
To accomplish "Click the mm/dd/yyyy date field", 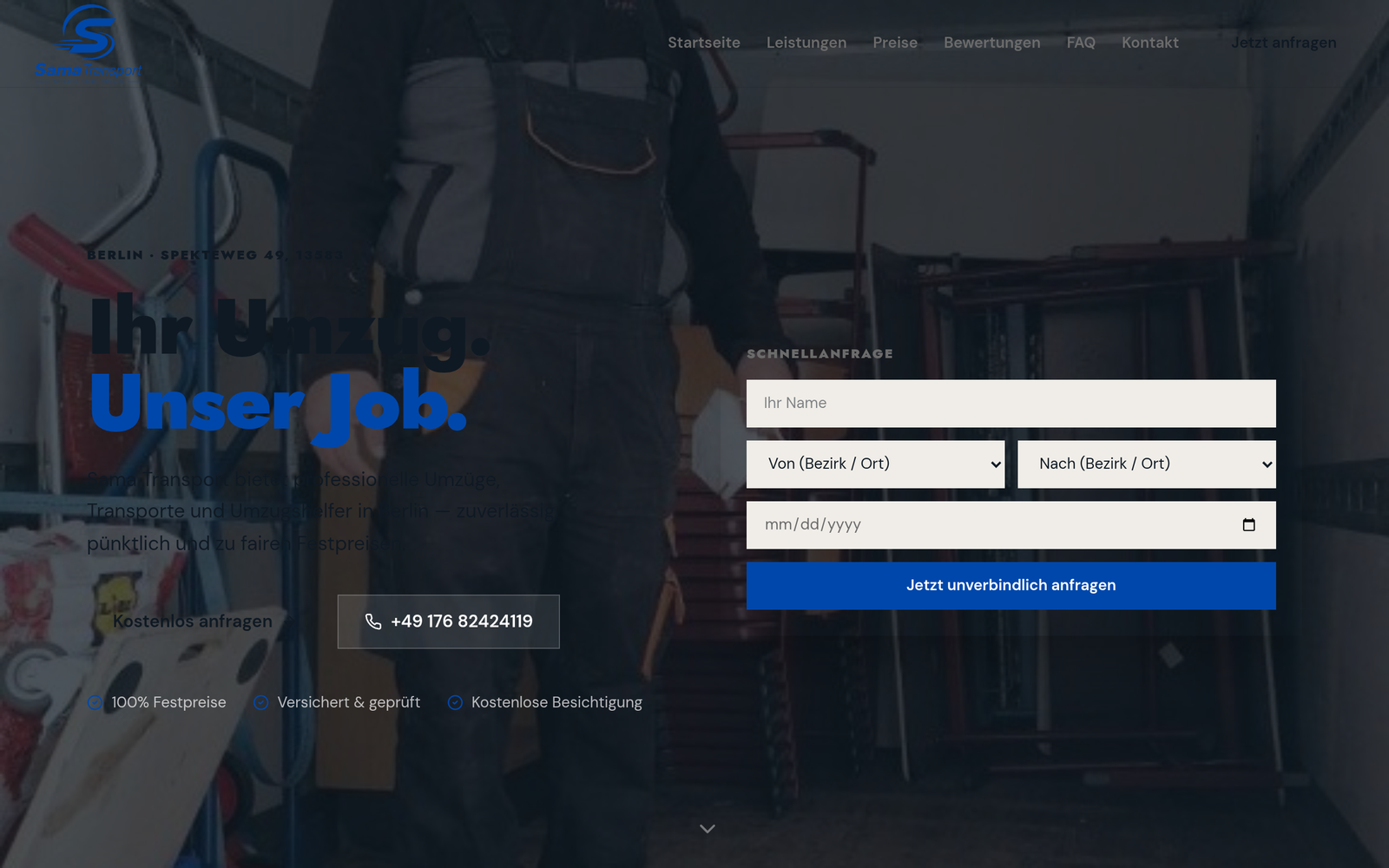I will click(x=1011, y=524).
